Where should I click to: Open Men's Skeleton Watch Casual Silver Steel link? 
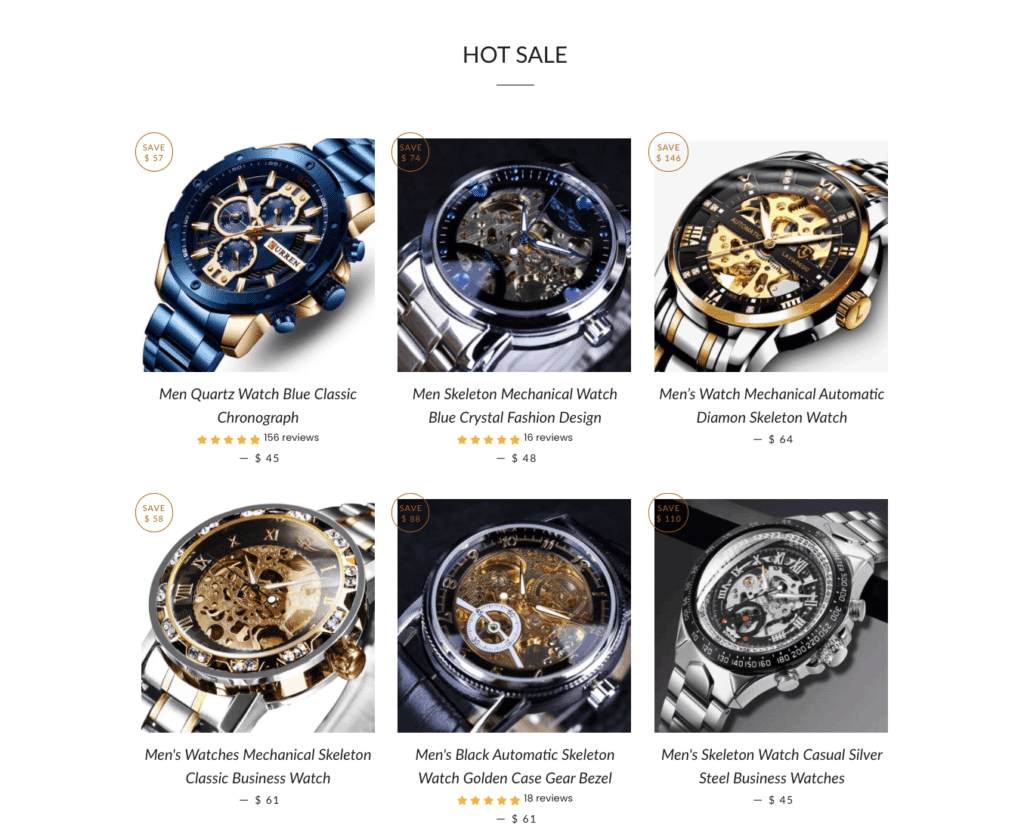(771, 766)
